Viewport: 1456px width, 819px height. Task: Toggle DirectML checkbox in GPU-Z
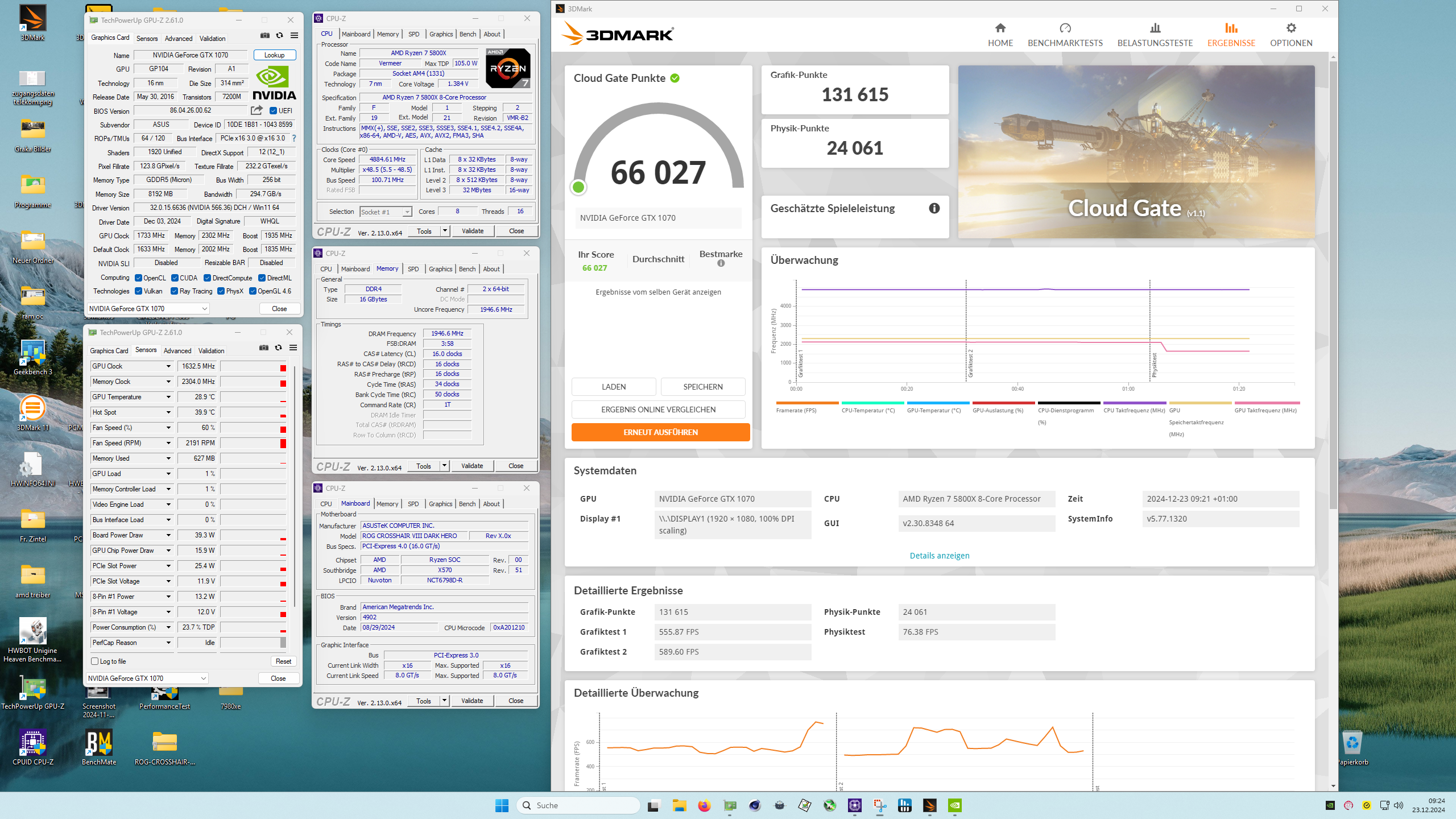[262, 278]
